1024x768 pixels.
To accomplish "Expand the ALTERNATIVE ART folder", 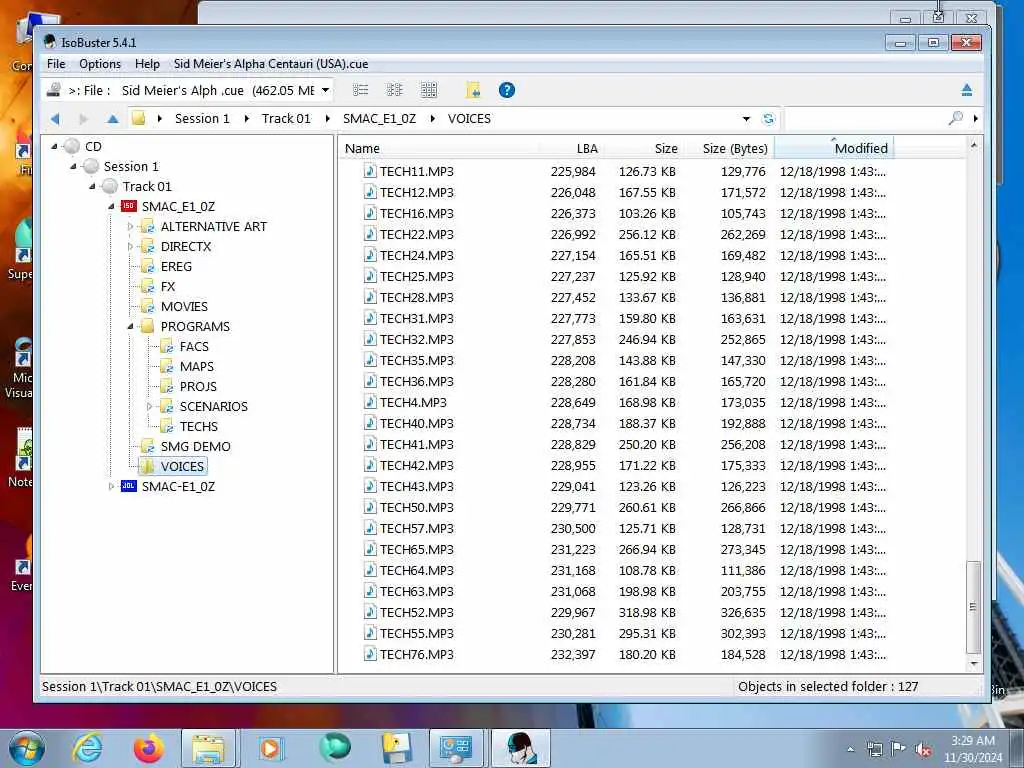I will coord(130,227).
